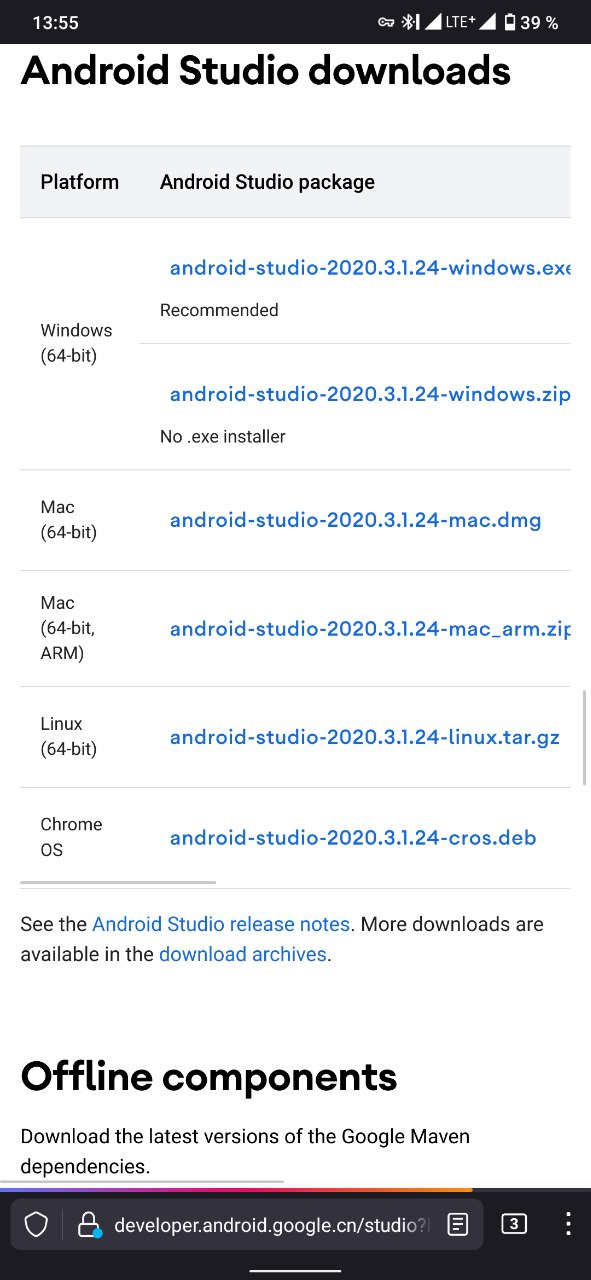Tap the battery indicator icon

point(510,22)
